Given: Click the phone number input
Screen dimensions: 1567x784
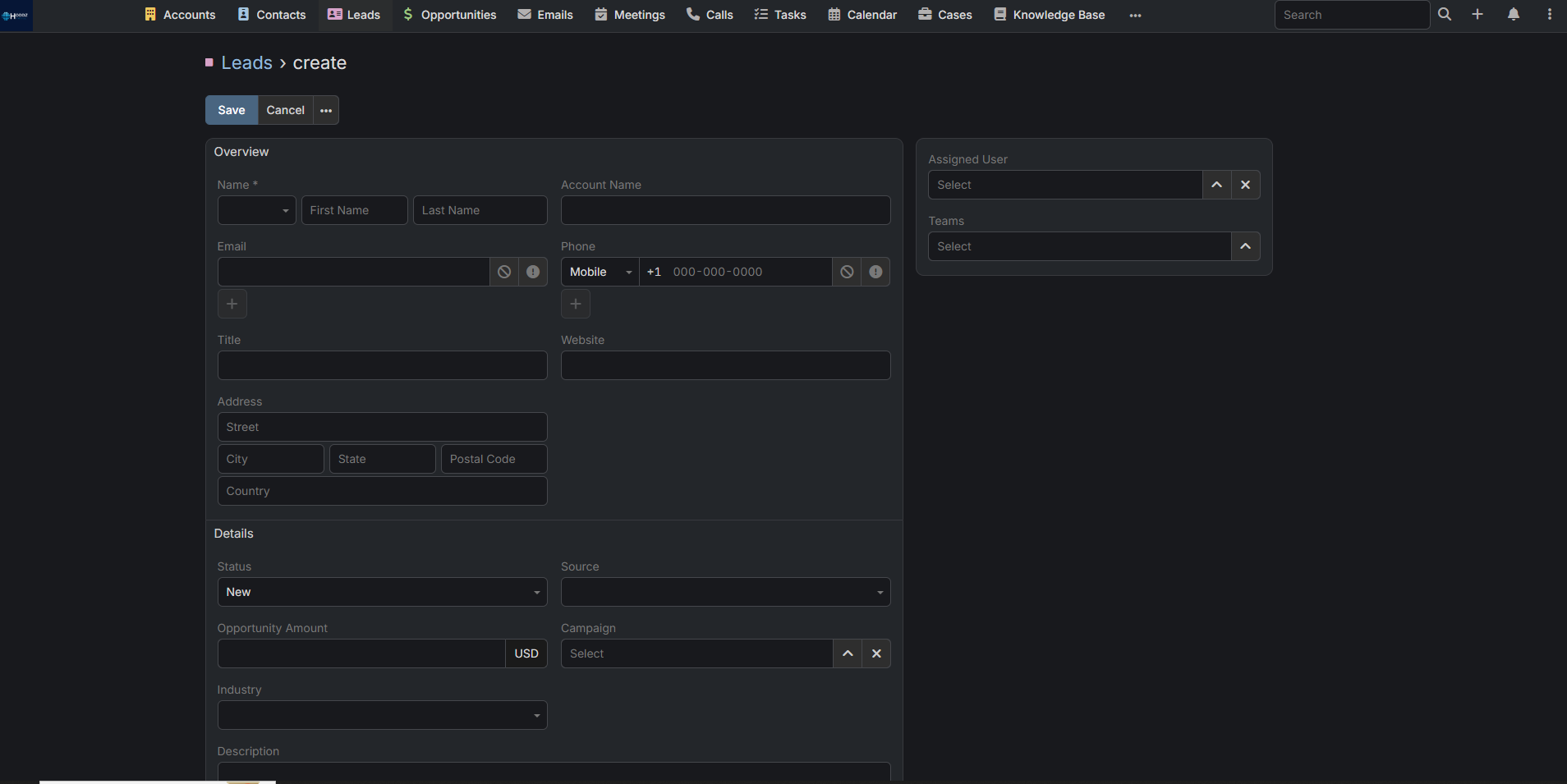Looking at the screenshot, I should point(735,272).
